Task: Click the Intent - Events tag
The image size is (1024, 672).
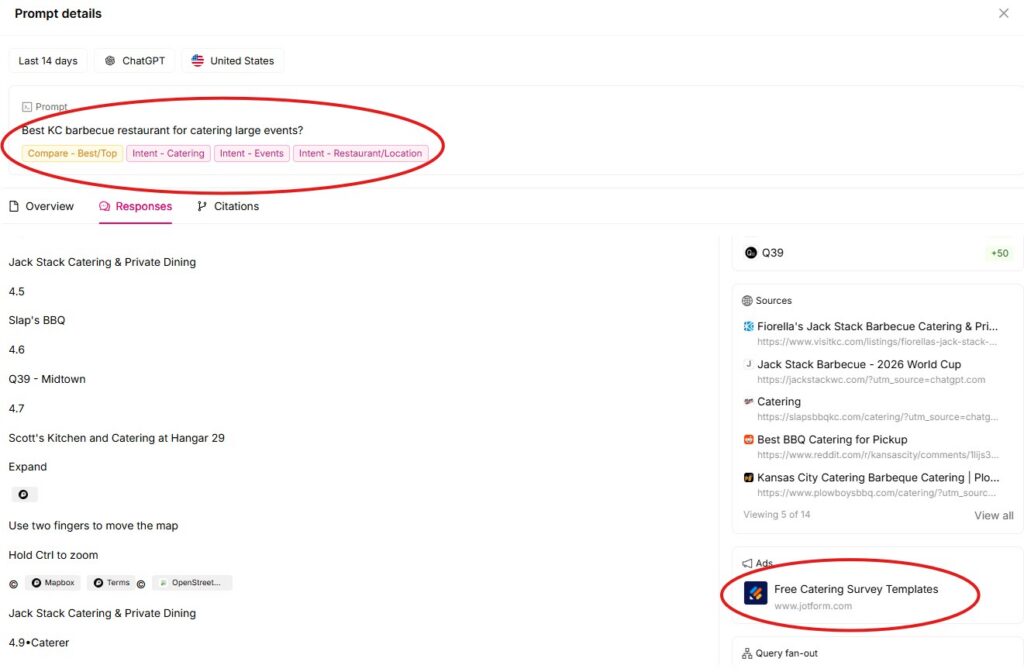Action: pos(251,153)
